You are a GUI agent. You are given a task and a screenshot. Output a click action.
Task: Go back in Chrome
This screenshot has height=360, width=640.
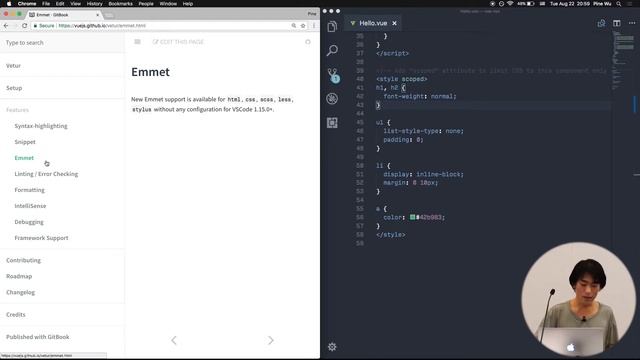click(x=6, y=25)
